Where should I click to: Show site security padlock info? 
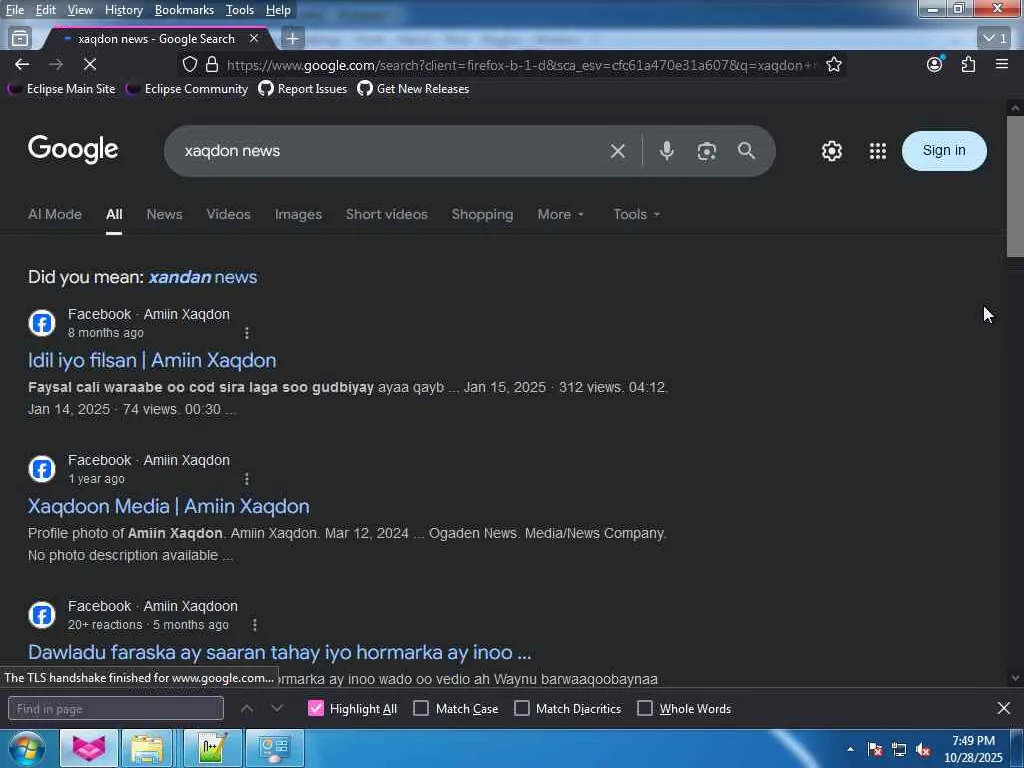tap(212, 65)
